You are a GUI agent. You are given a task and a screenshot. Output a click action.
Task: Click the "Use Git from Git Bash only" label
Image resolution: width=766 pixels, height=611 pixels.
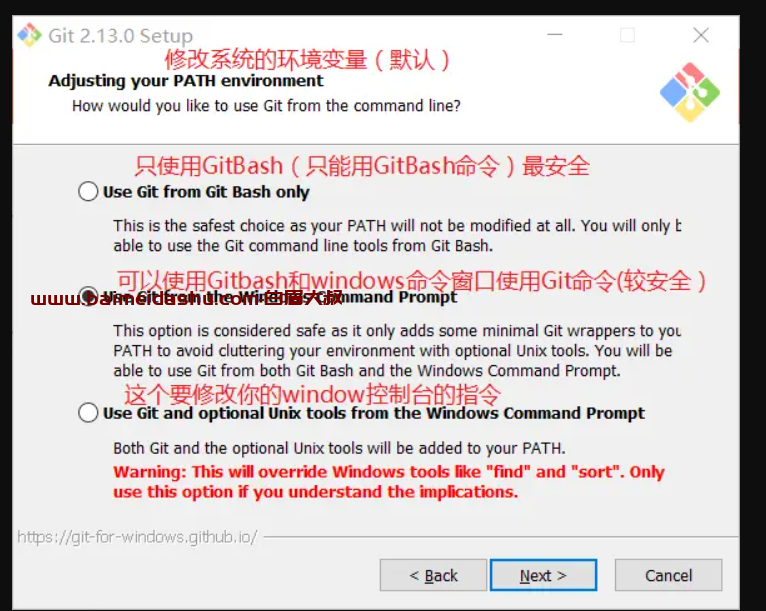click(x=206, y=192)
